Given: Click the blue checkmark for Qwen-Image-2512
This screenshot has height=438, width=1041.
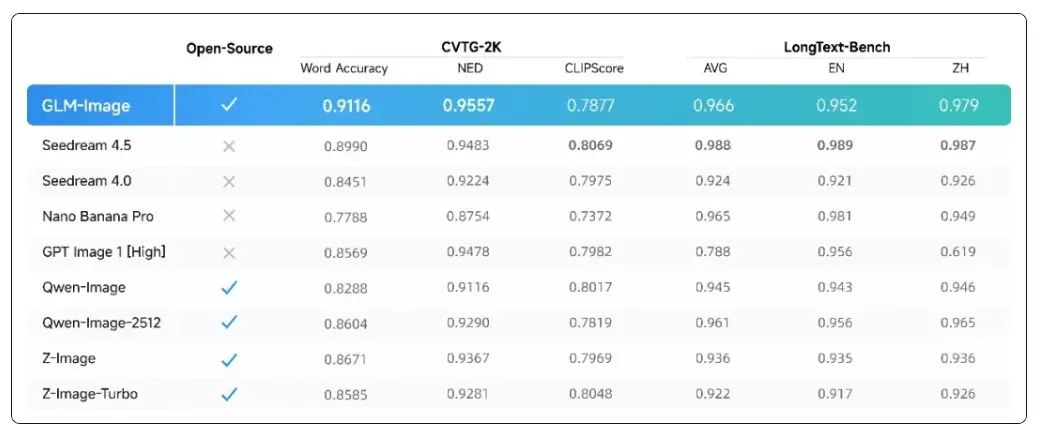Looking at the screenshot, I should [229, 322].
